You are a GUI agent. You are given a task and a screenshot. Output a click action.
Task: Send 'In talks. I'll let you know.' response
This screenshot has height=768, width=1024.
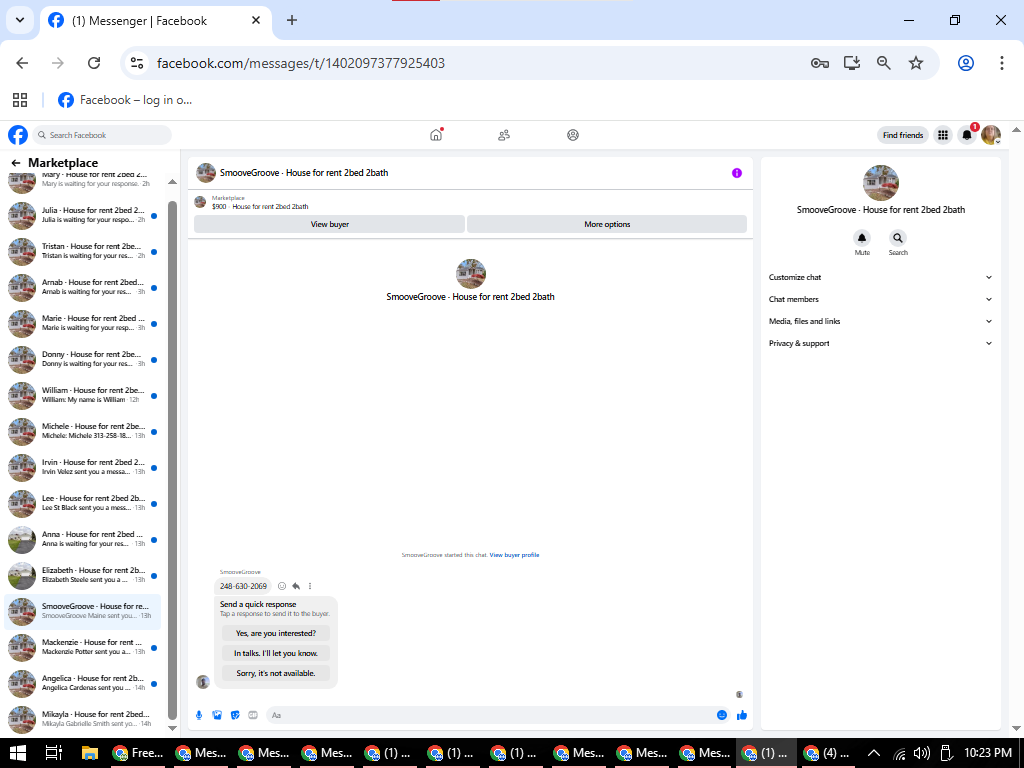click(276, 653)
